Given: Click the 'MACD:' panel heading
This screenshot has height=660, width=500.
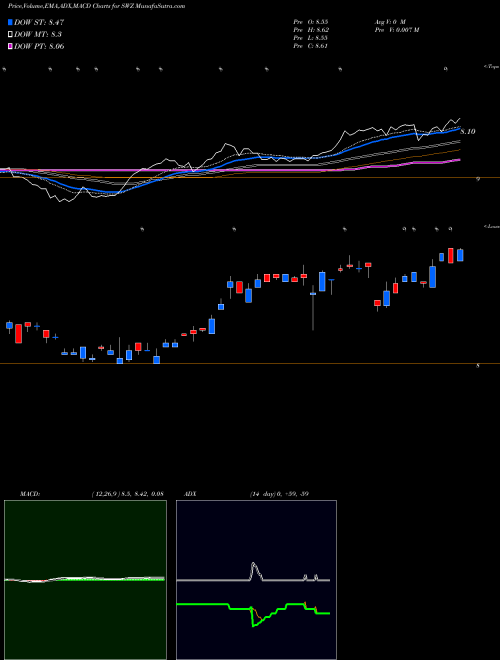Looking at the screenshot, I should (x=30, y=494).
